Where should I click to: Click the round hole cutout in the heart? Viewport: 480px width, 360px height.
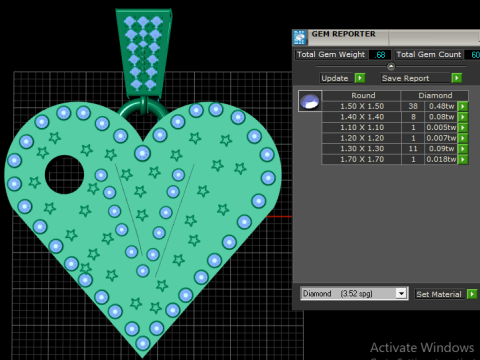pyautogui.click(x=64, y=174)
